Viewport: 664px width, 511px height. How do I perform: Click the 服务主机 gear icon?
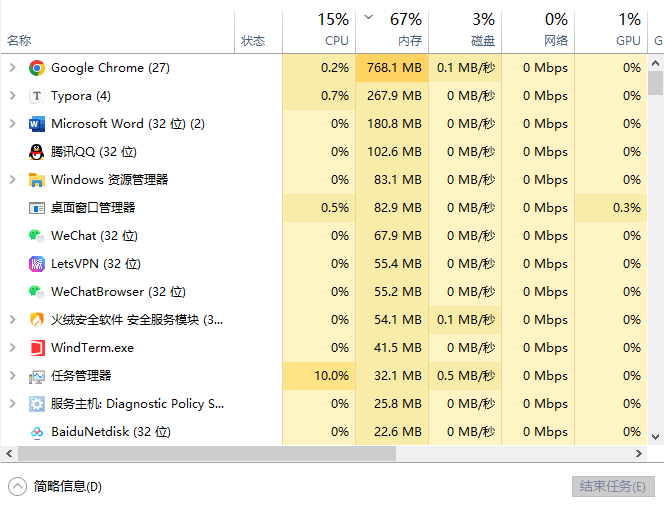coord(37,404)
